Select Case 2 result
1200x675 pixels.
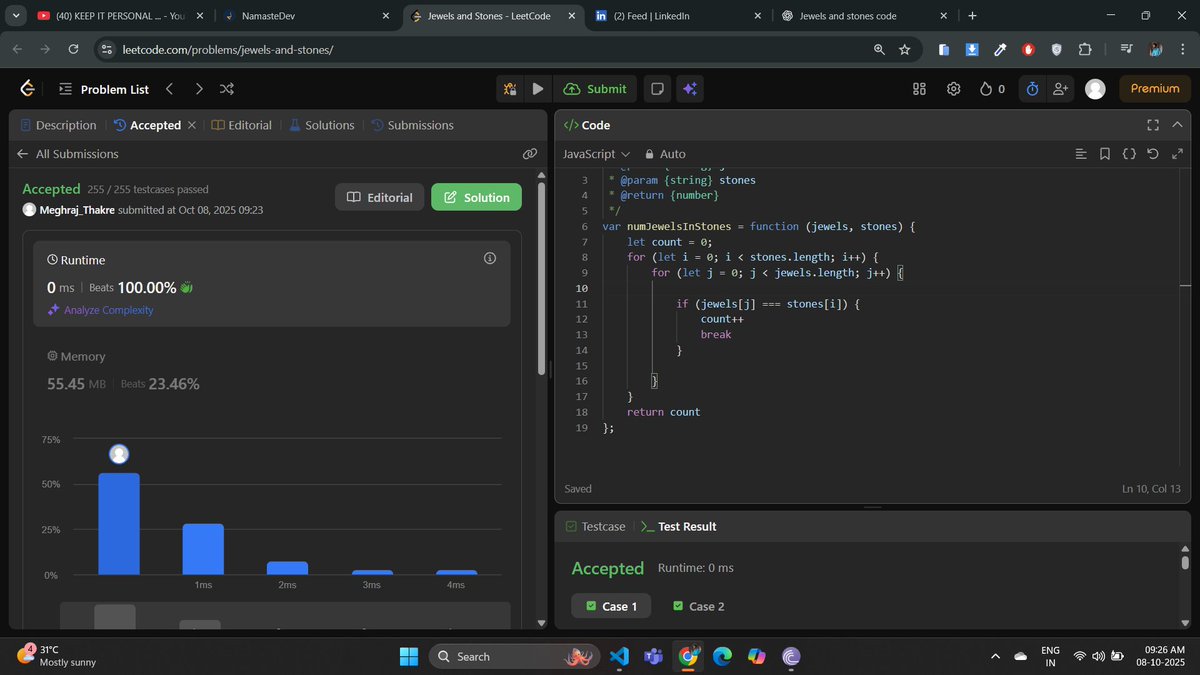pos(698,606)
